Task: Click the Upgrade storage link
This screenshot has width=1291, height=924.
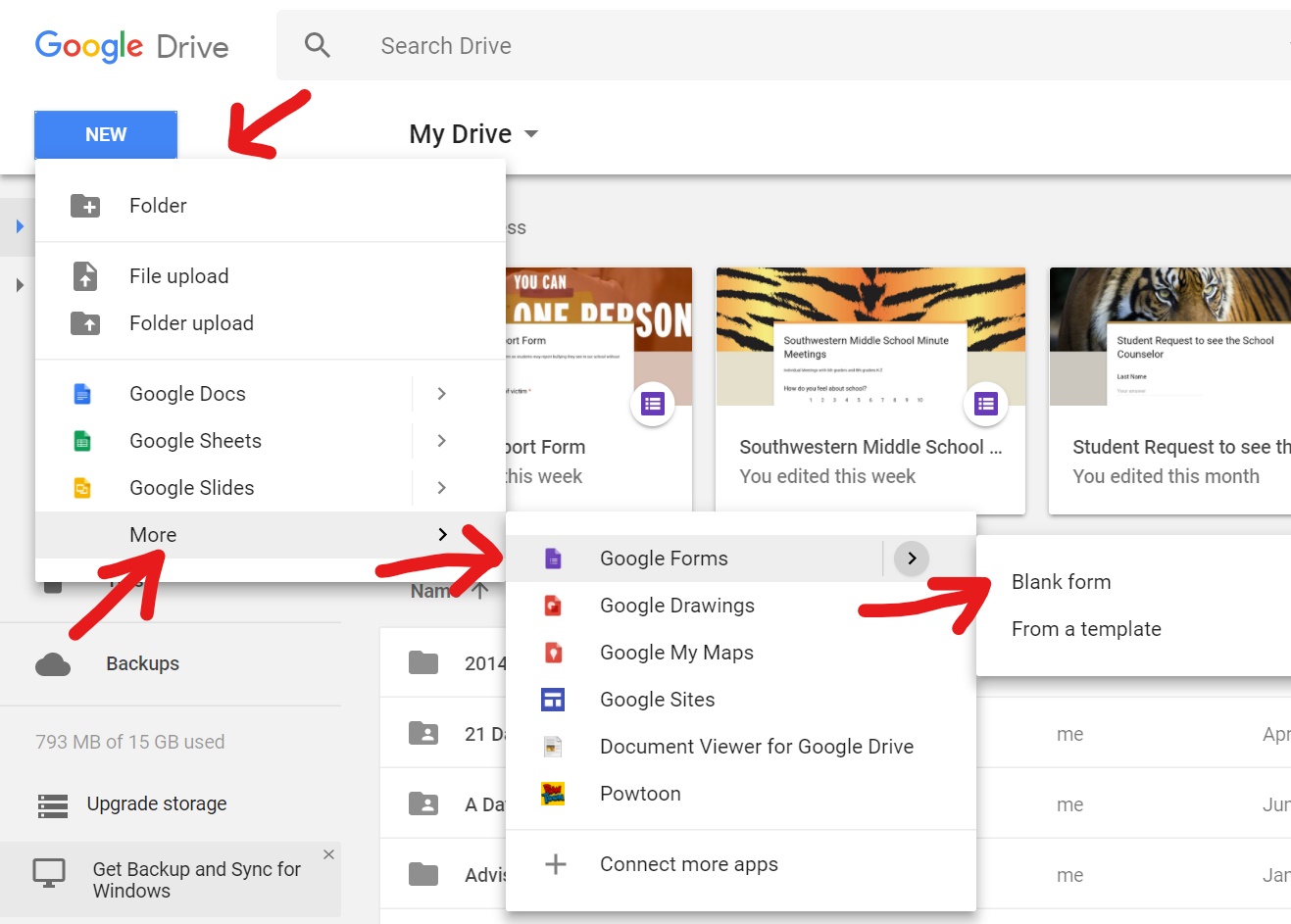Action: [x=157, y=804]
